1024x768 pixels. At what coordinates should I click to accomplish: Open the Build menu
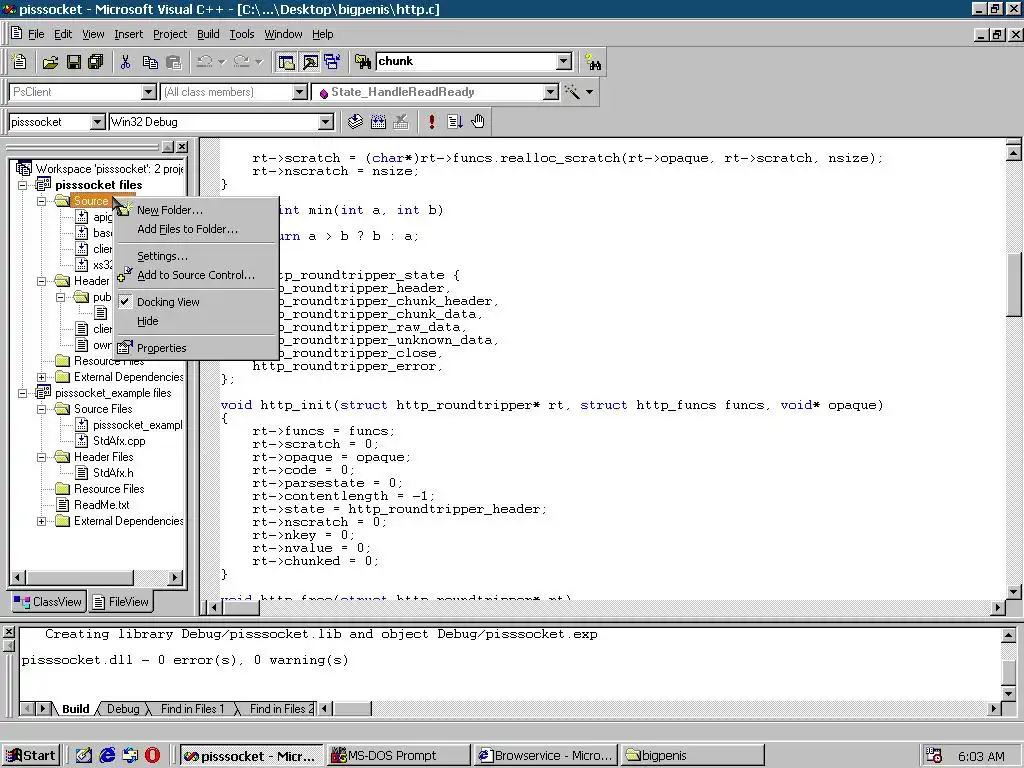pyautogui.click(x=208, y=34)
